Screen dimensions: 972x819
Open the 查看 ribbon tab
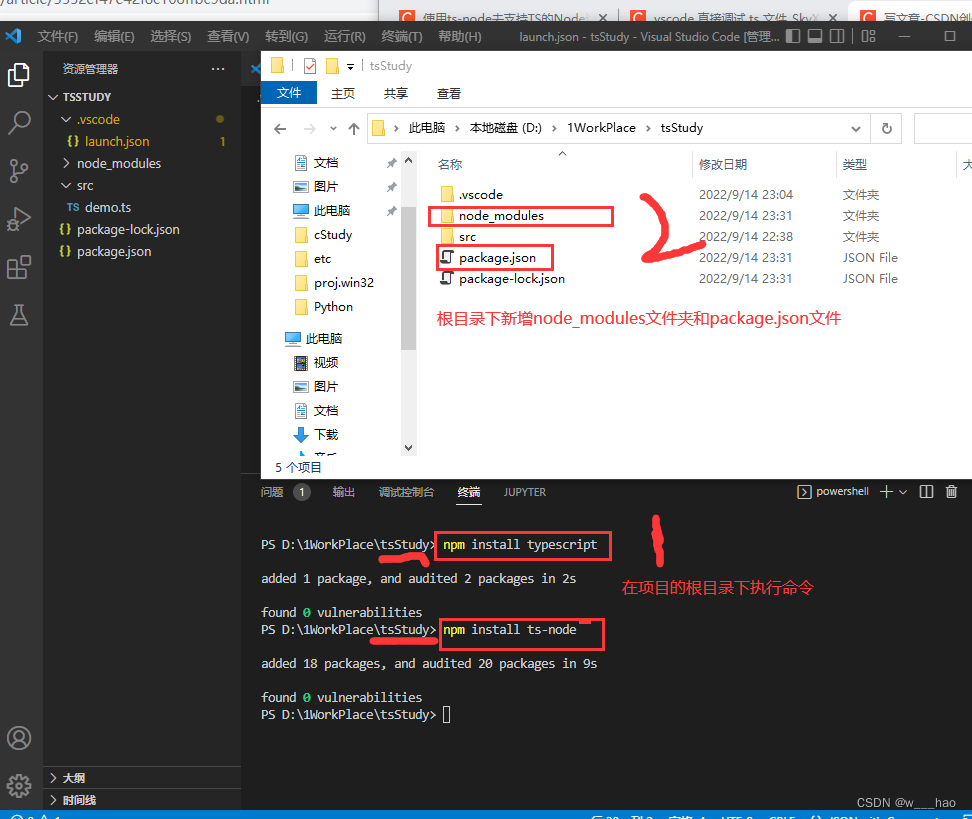449,93
